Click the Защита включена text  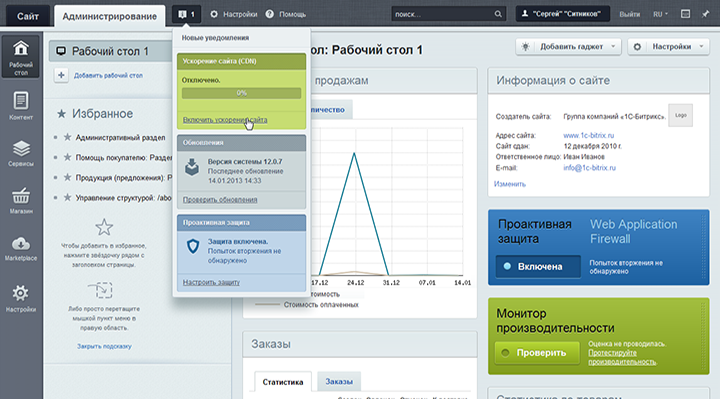[238, 241]
